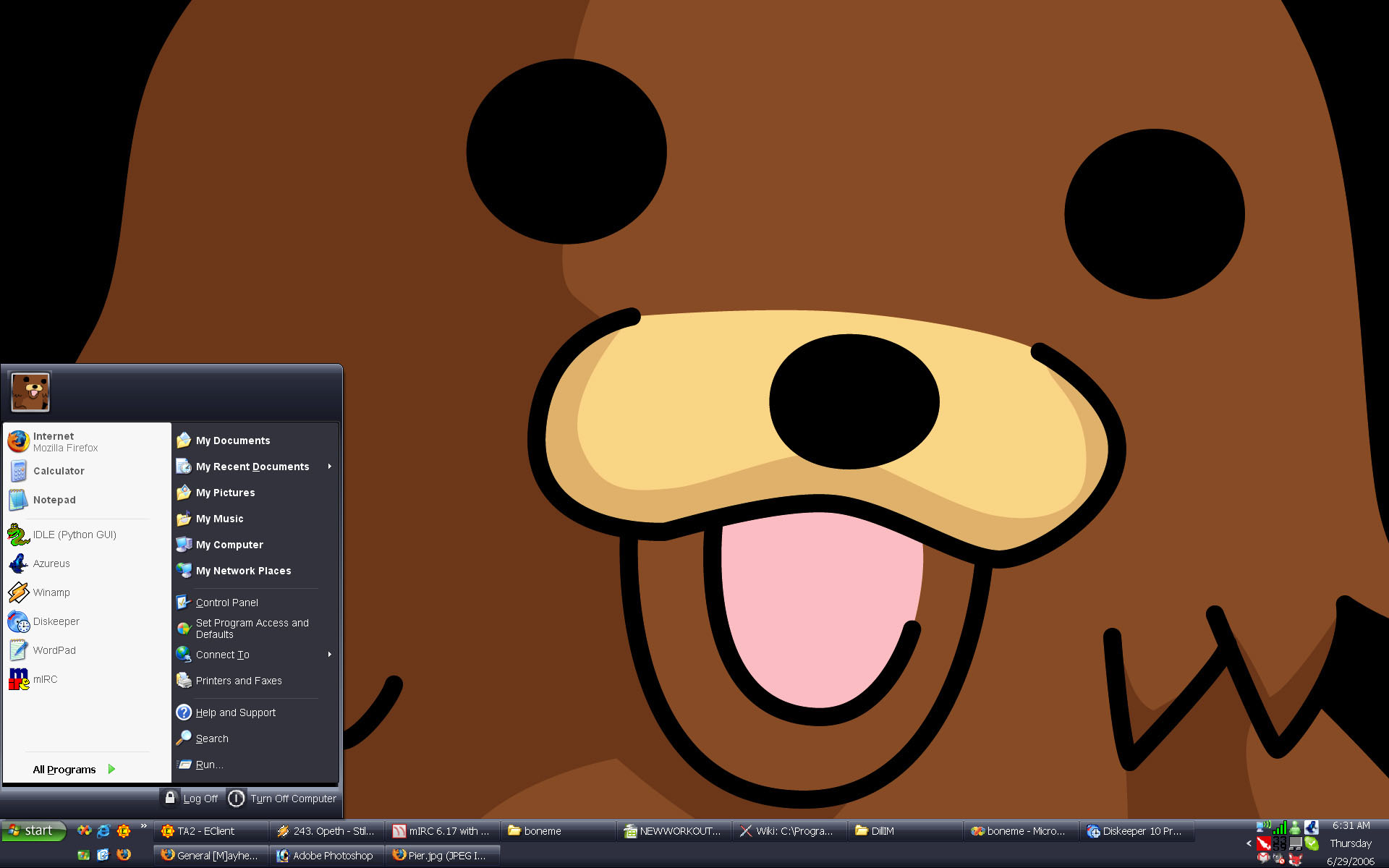This screenshot has width=1389, height=868.
Task: Open Printers and Faxes
Action: [255, 681]
